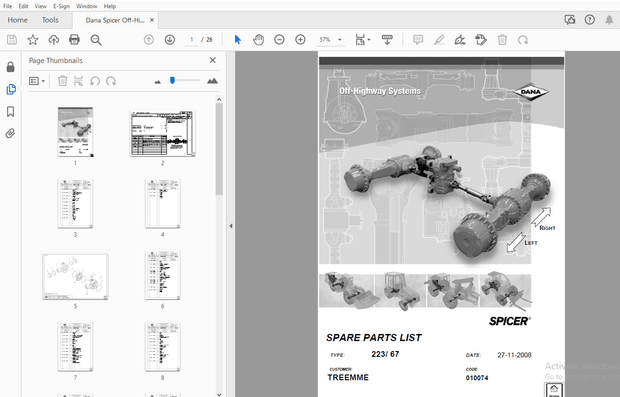Rotate pages counterclockwise in thumbnails panel
This screenshot has height=397, width=620.
[x=95, y=81]
